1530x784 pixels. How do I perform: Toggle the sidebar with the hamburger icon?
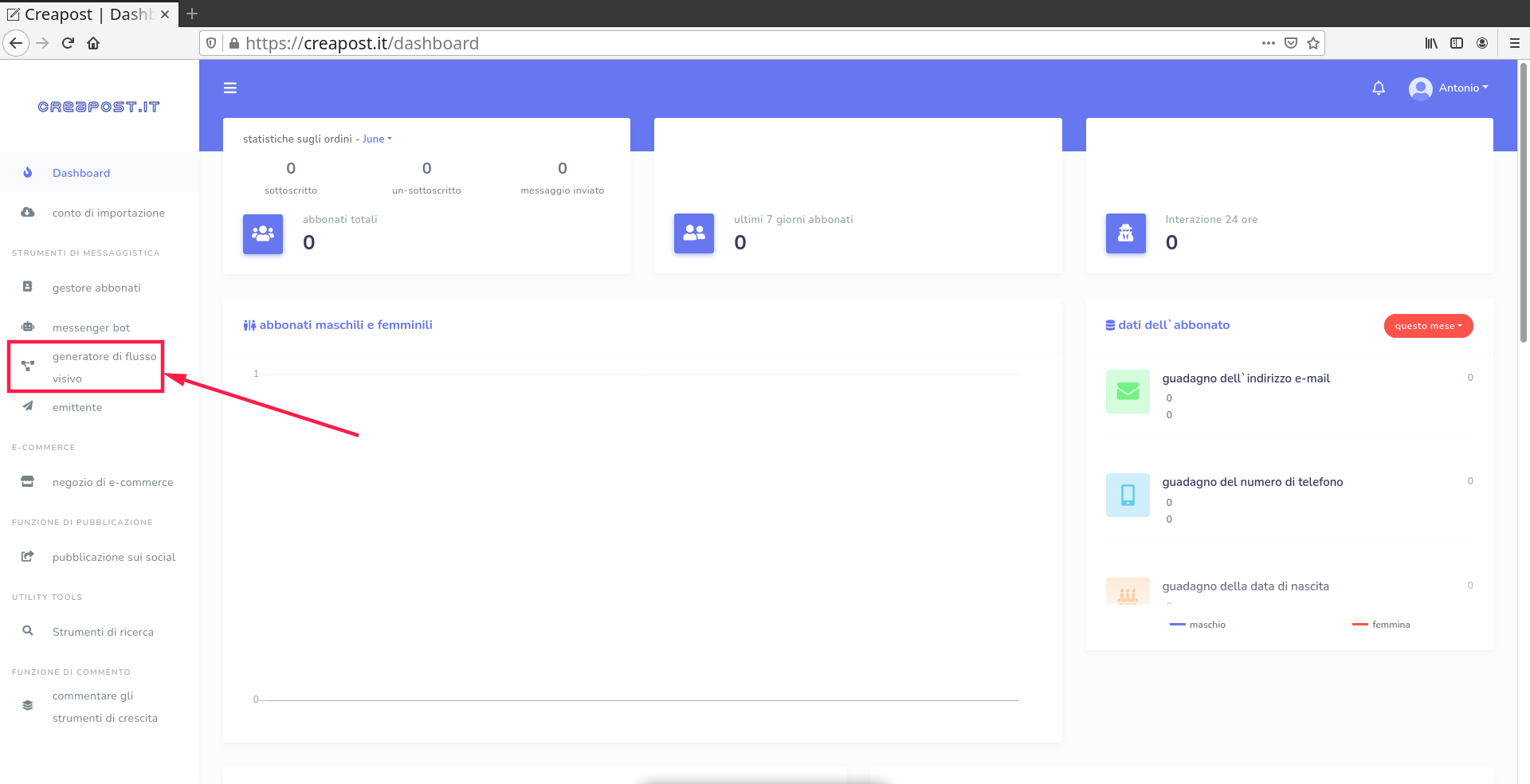pyautogui.click(x=230, y=88)
